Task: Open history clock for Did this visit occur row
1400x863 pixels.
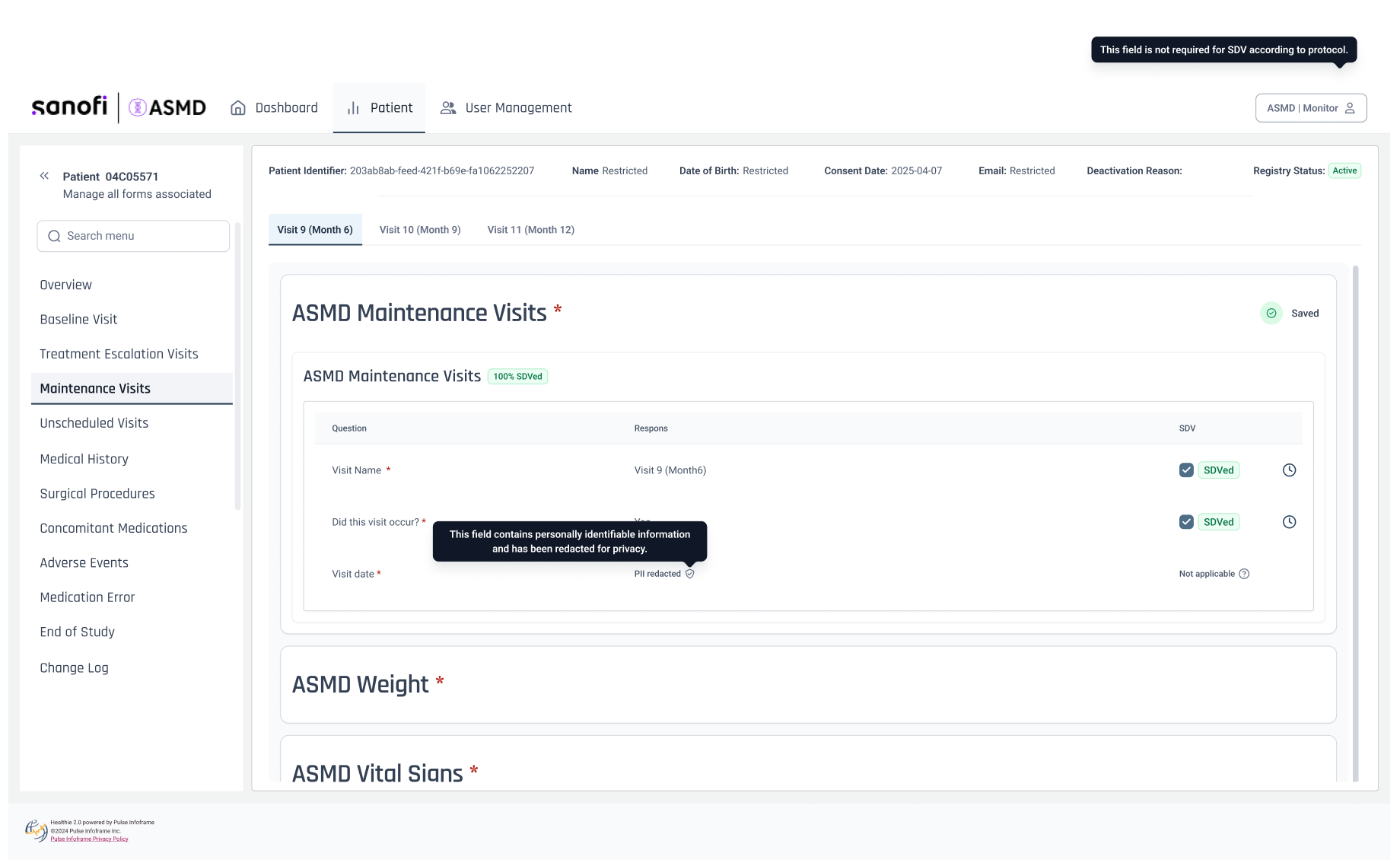Action: [x=1289, y=522]
